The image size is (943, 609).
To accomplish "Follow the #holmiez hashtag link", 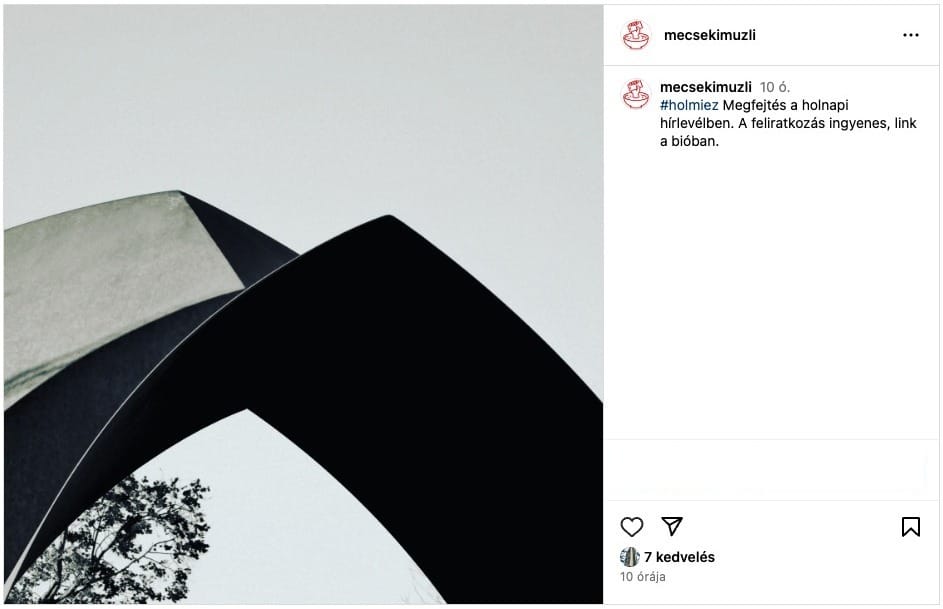I will point(689,105).
